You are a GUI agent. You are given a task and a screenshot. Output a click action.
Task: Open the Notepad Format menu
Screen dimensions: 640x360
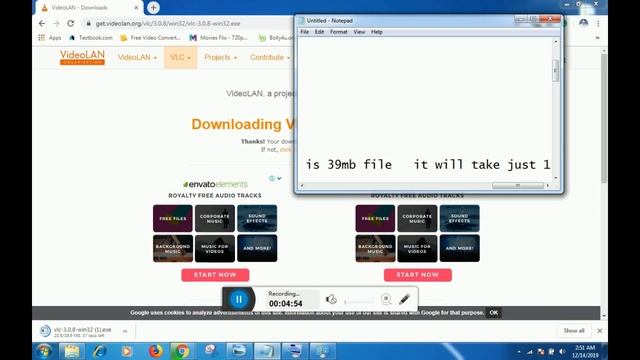click(338, 32)
